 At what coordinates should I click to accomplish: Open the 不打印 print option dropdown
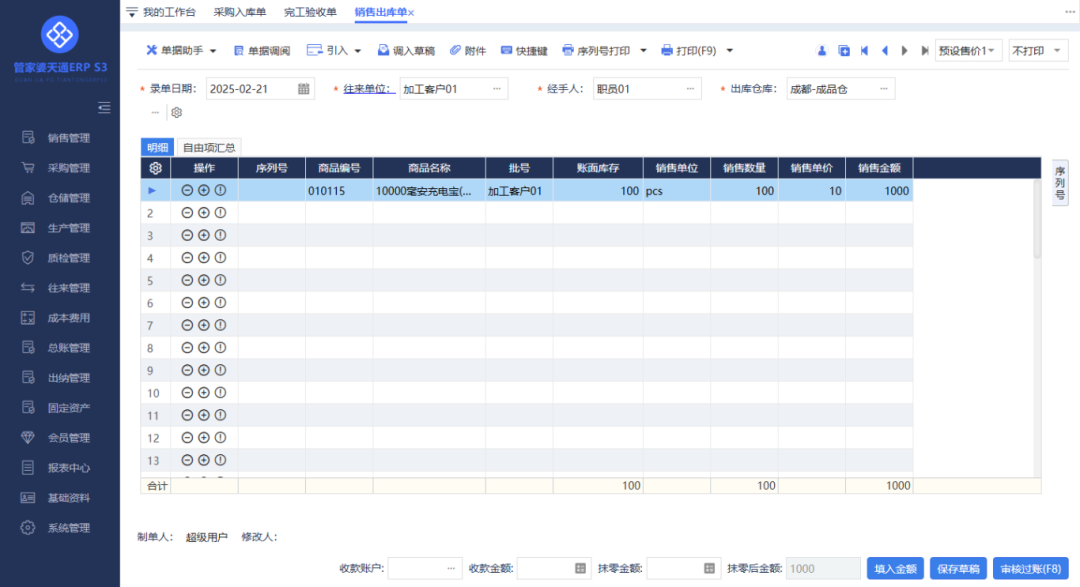[x=1038, y=50]
